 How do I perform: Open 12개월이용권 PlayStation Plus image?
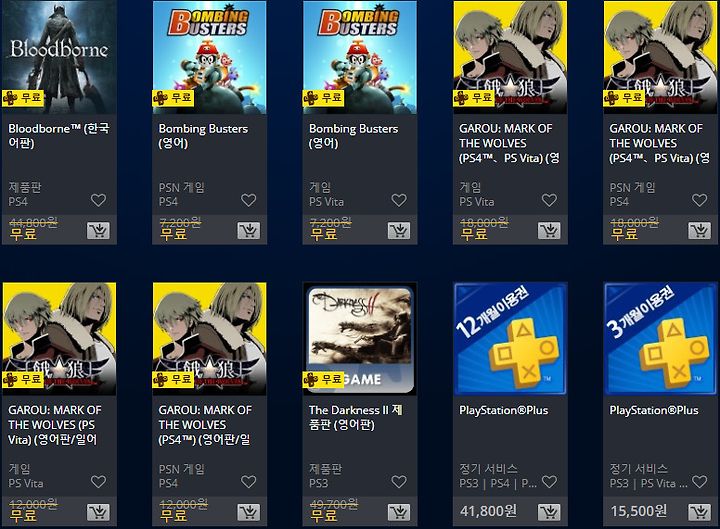pyautogui.click(x=510, y=339)
